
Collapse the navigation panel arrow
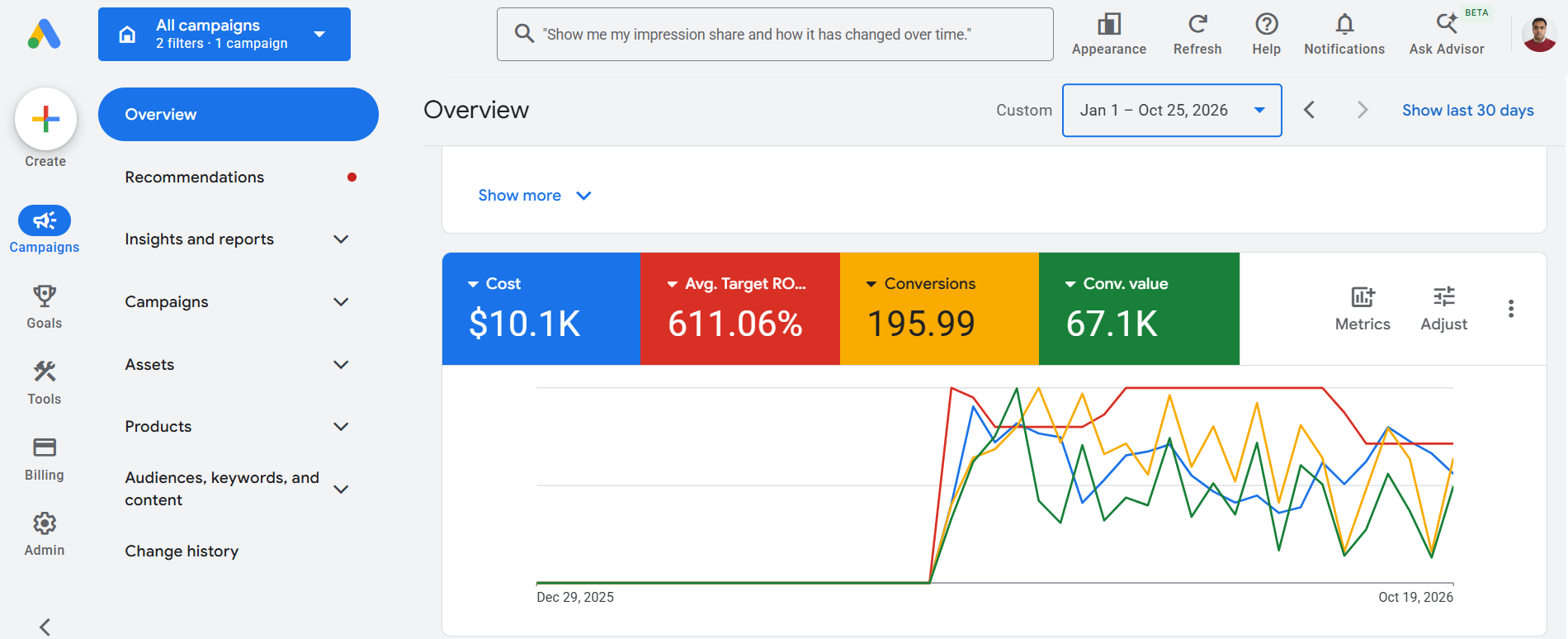[x=45, y=627]
